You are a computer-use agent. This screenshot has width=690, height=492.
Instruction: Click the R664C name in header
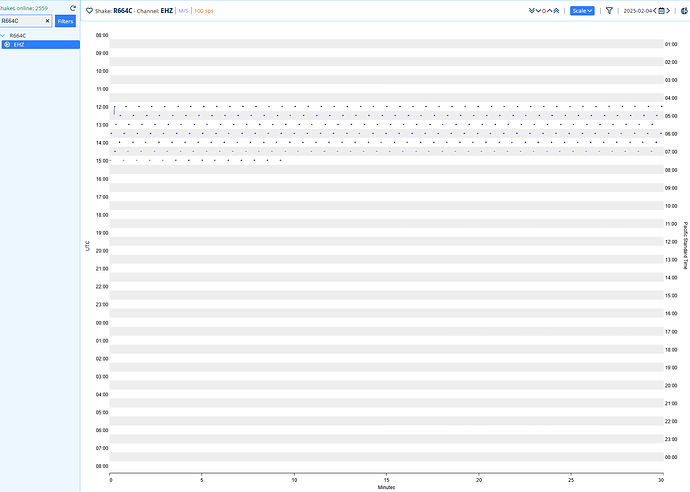[x=123, y=11]
